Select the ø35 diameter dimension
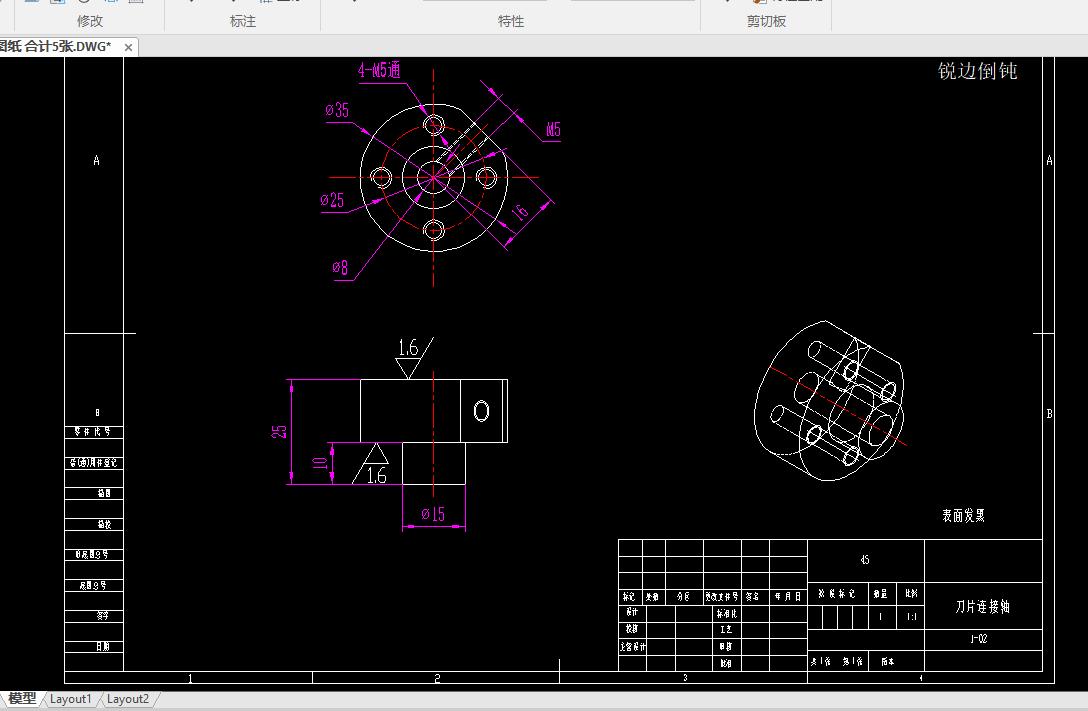The image size is (1088, 711). tap(337, 110)
